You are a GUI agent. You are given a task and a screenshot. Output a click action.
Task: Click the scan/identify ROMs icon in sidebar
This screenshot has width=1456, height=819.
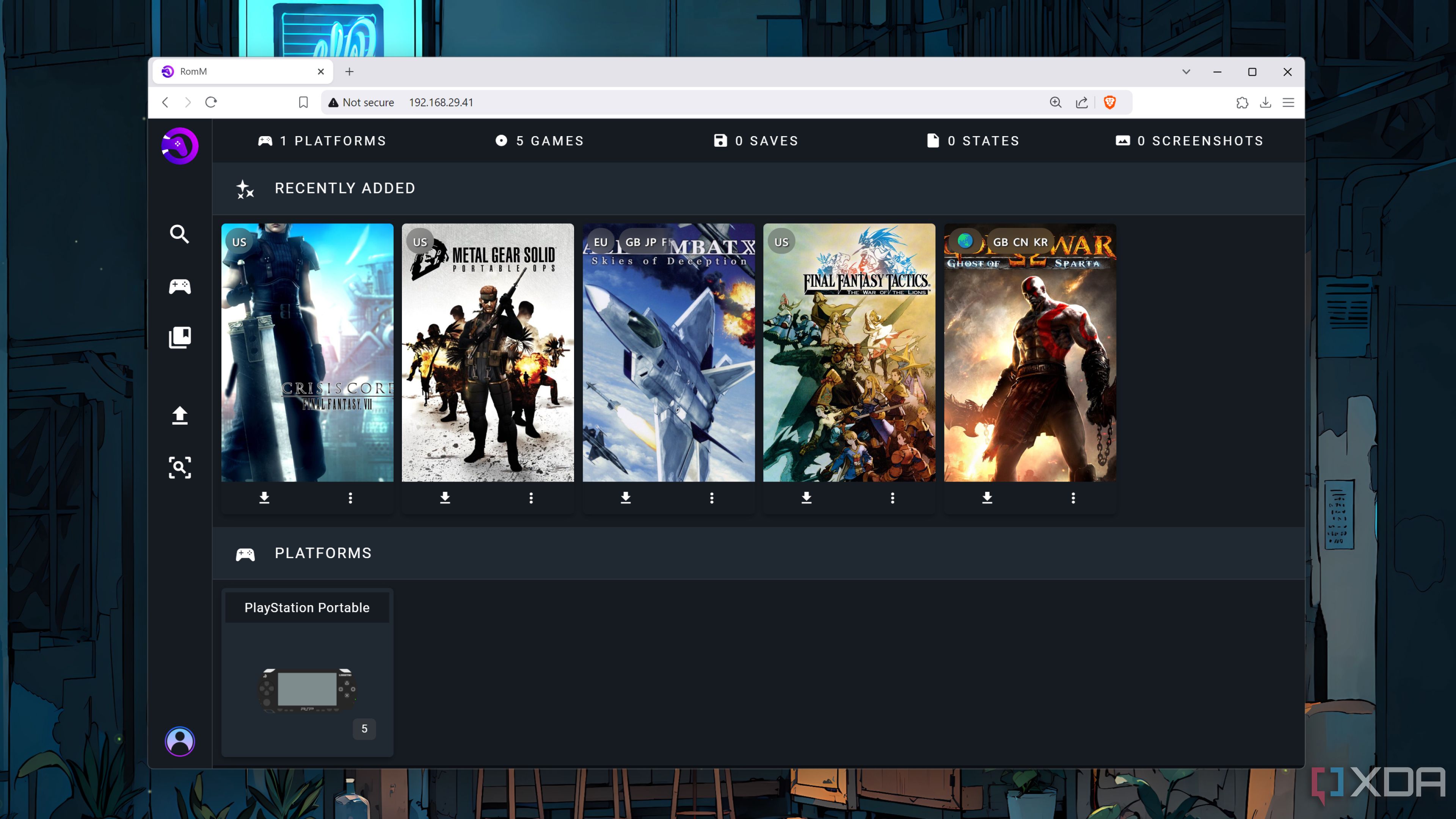point(180,468)
